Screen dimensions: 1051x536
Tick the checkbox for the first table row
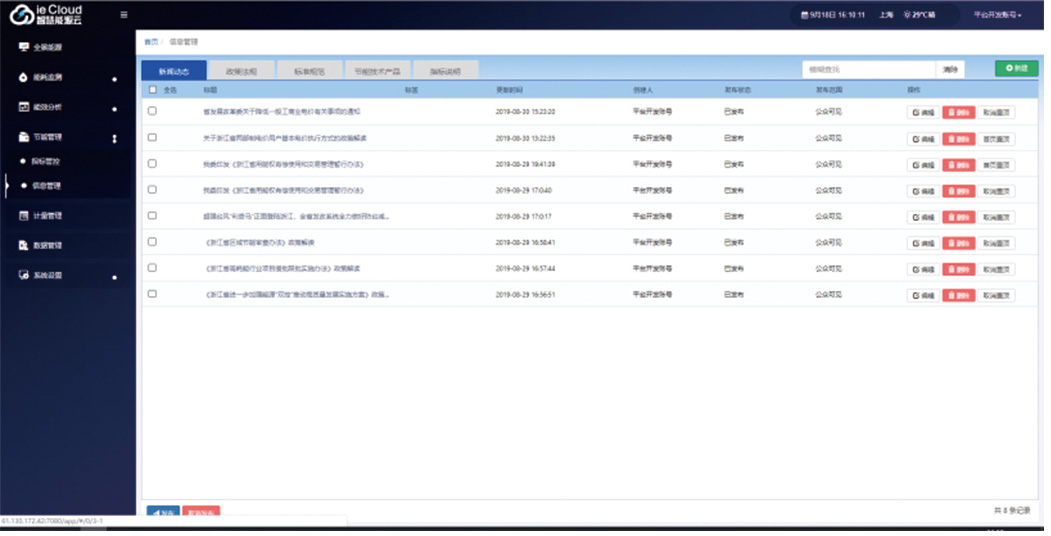[x=152, y=111]
